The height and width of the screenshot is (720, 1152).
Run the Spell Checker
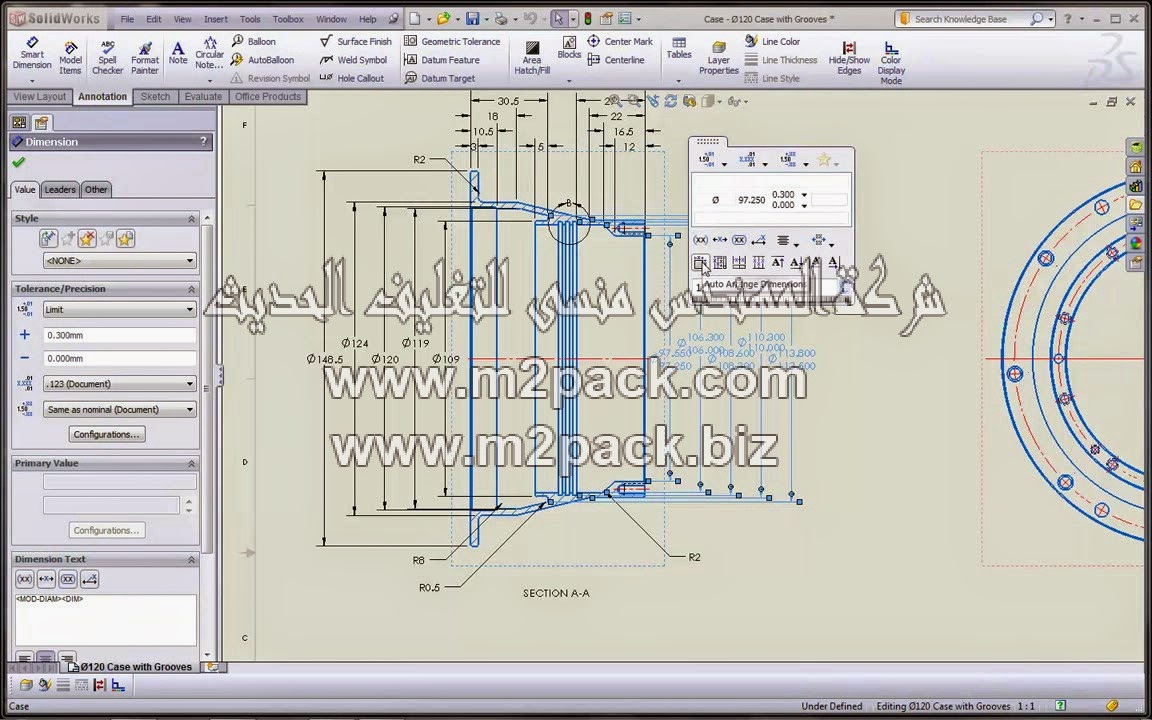point(107,58)
